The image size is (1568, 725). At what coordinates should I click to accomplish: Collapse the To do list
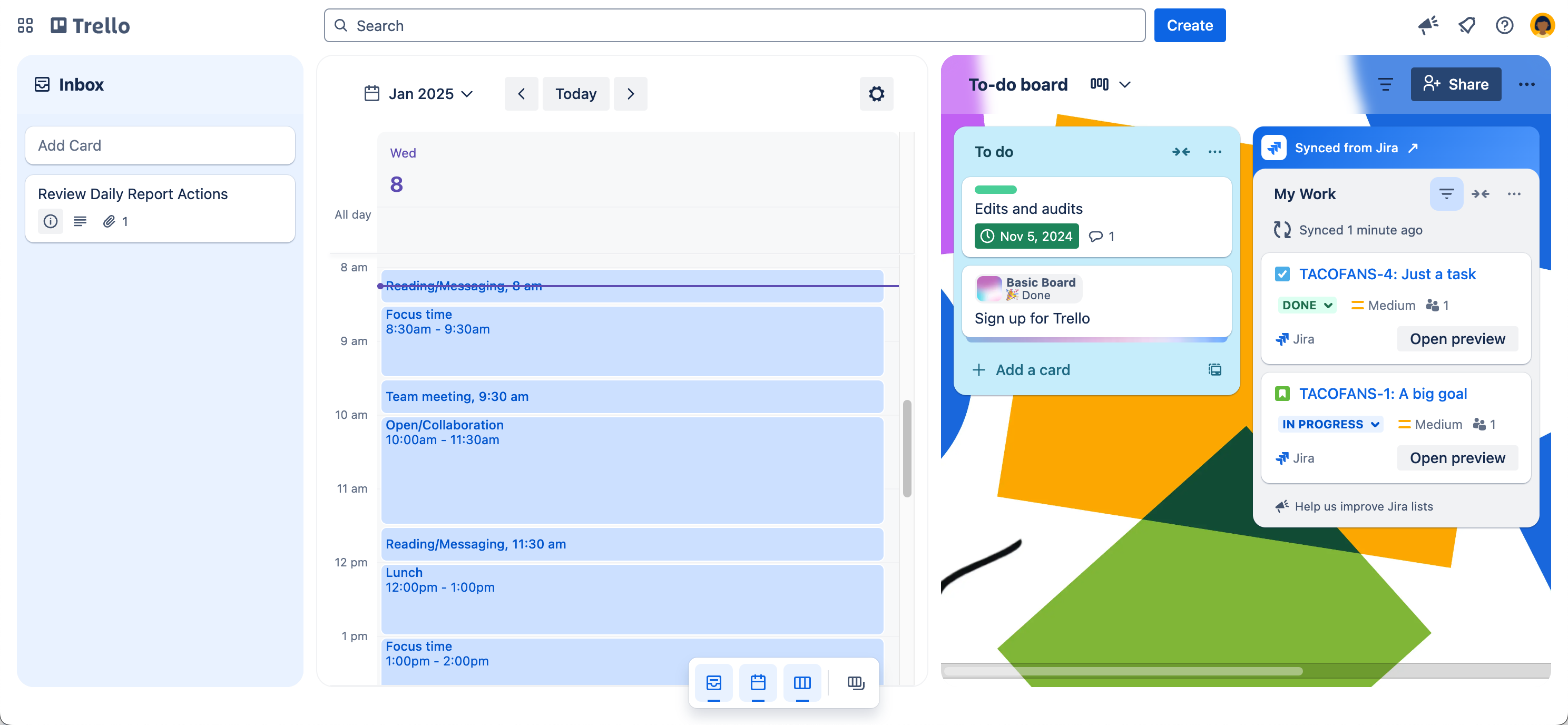[x=1181, y=152]
